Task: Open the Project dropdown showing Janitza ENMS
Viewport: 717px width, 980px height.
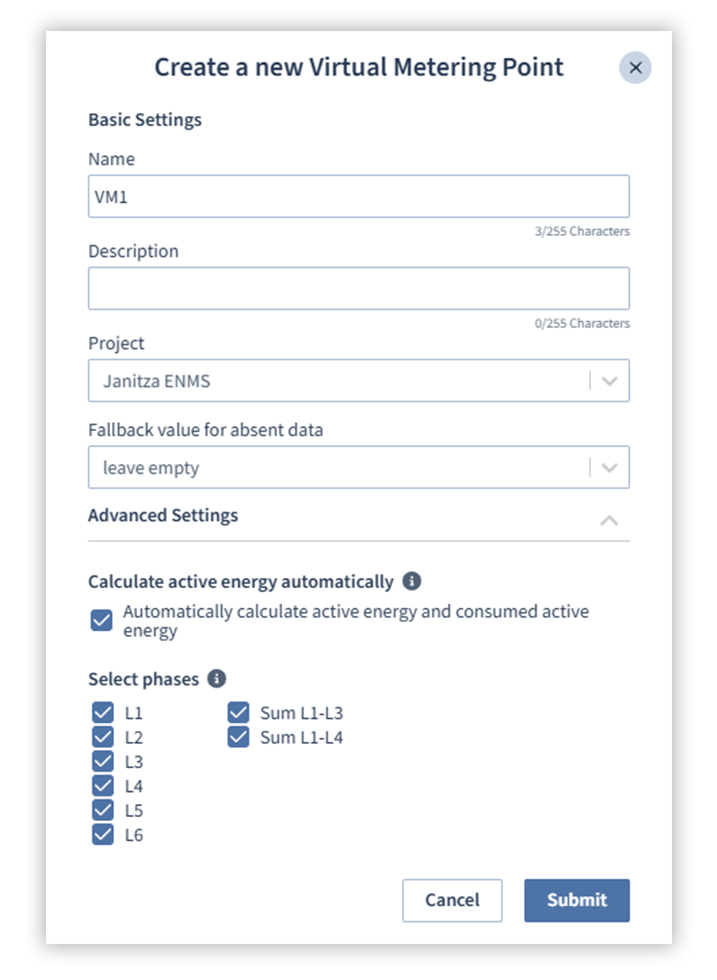Action: point(609,381)
